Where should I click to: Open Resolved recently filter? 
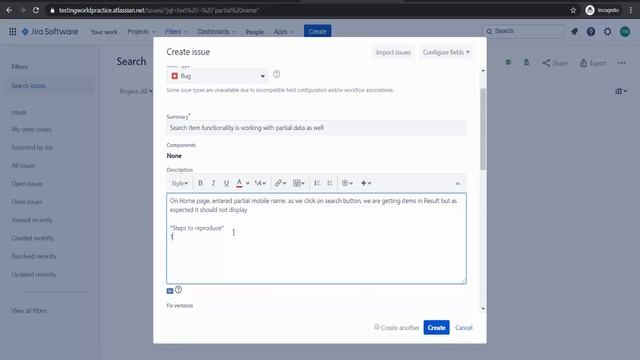pos(34,256)
